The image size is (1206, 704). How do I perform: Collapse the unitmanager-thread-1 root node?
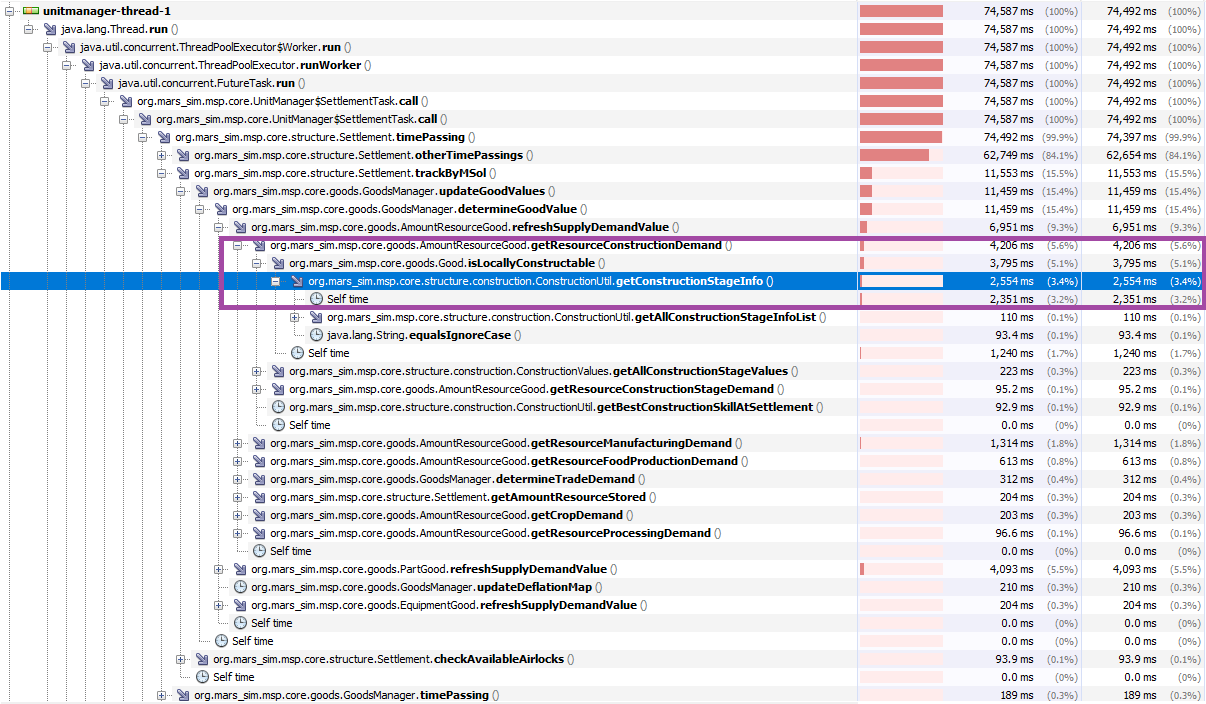pyautogui.click(x=9, y=11)
